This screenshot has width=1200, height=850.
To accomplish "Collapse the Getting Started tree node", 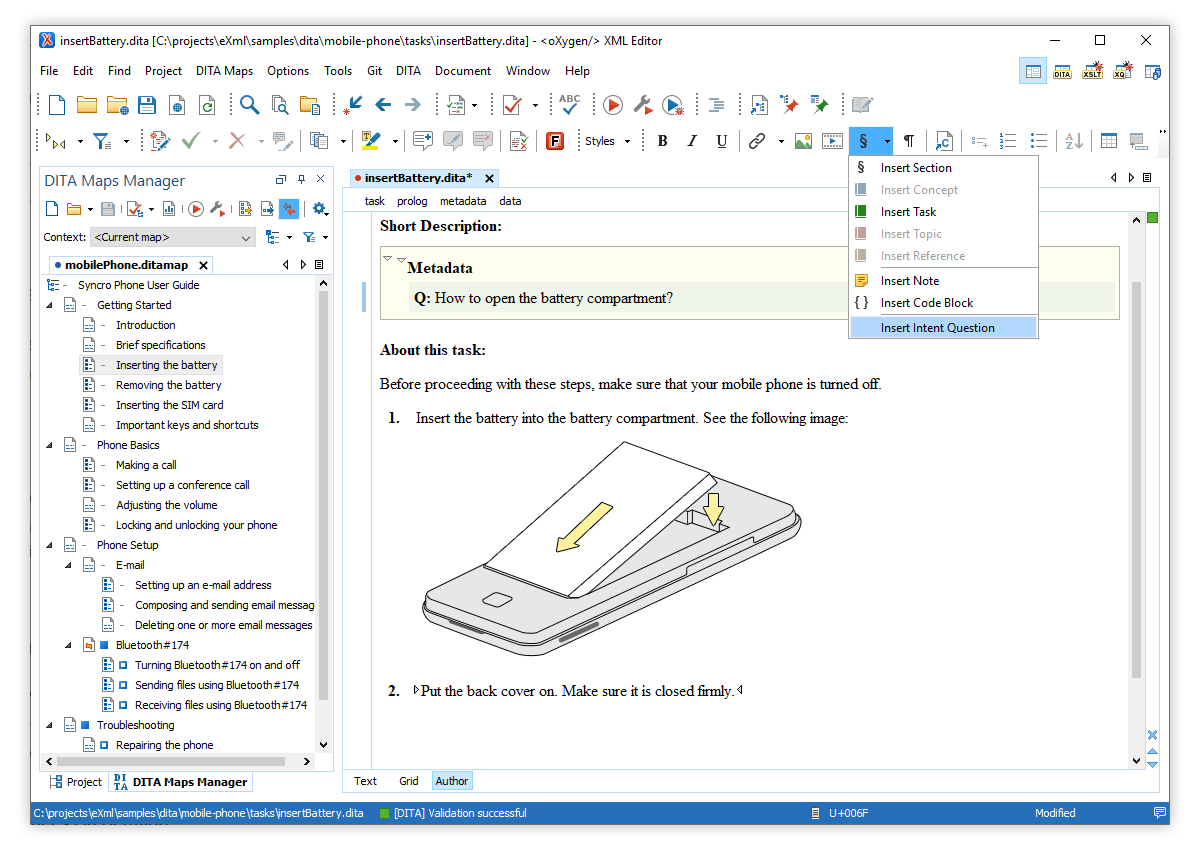I will click(51, 305).
